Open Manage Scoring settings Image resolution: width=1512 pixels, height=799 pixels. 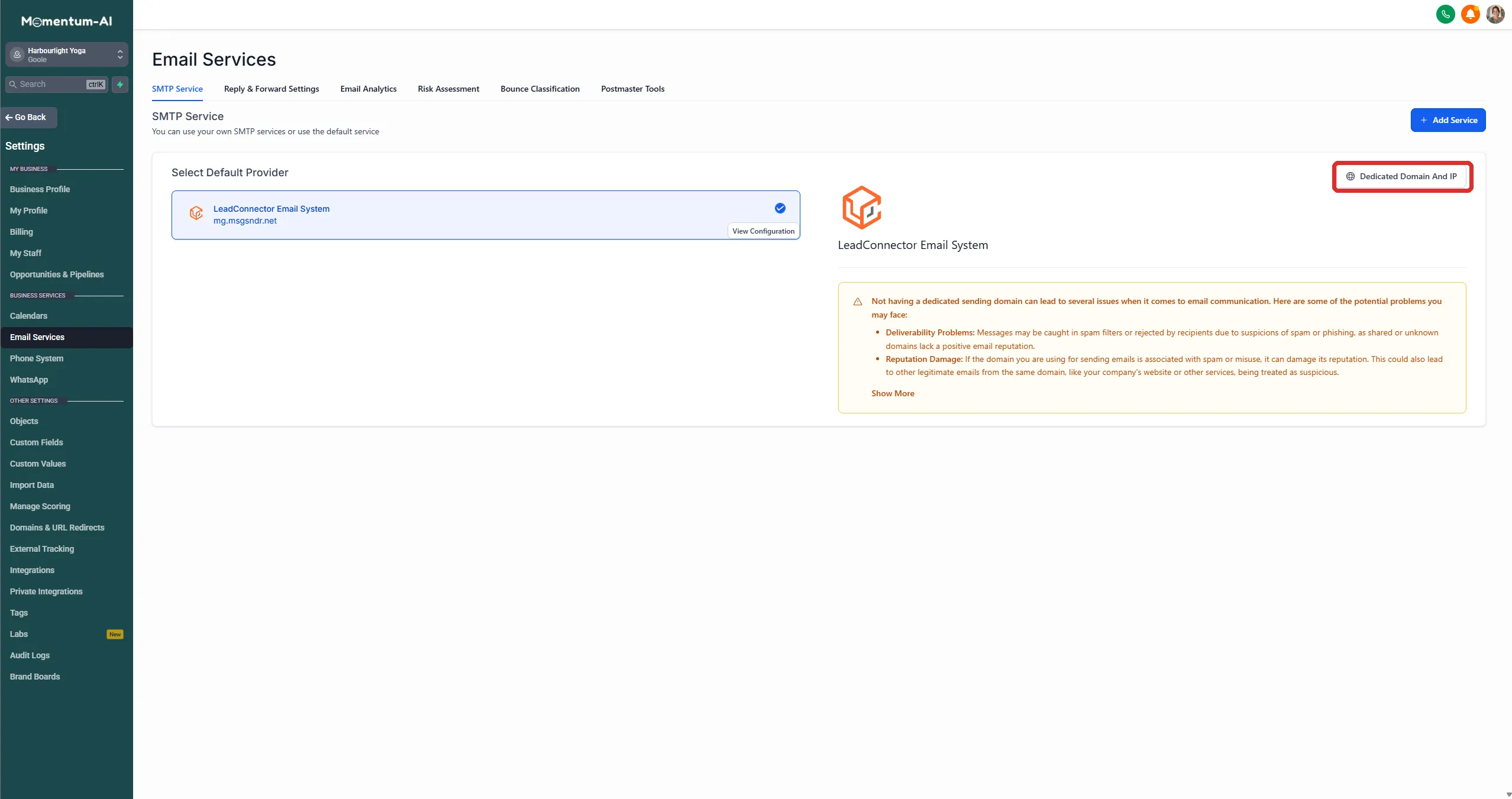[40, 506]
